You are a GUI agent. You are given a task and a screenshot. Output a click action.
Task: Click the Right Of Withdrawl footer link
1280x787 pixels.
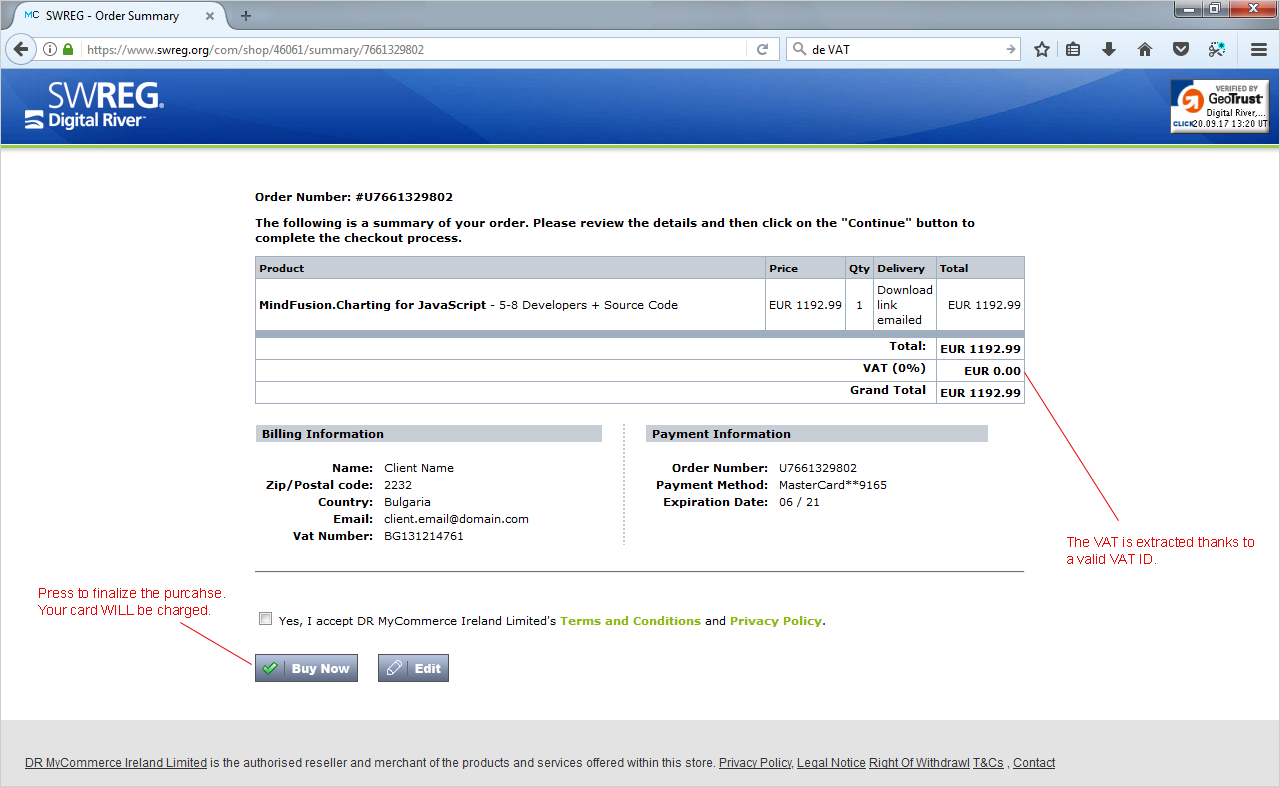919,763
